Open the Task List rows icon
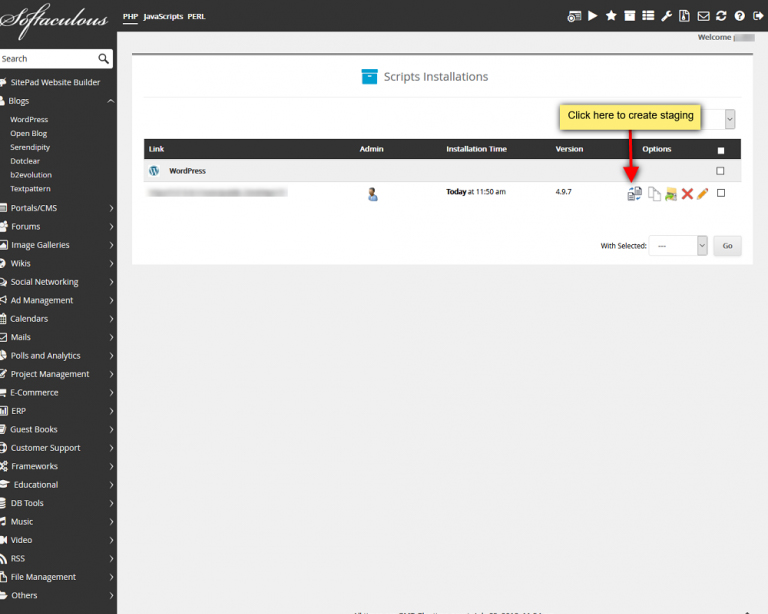This screenshot has width=768, height=614. tap(648, 16)
